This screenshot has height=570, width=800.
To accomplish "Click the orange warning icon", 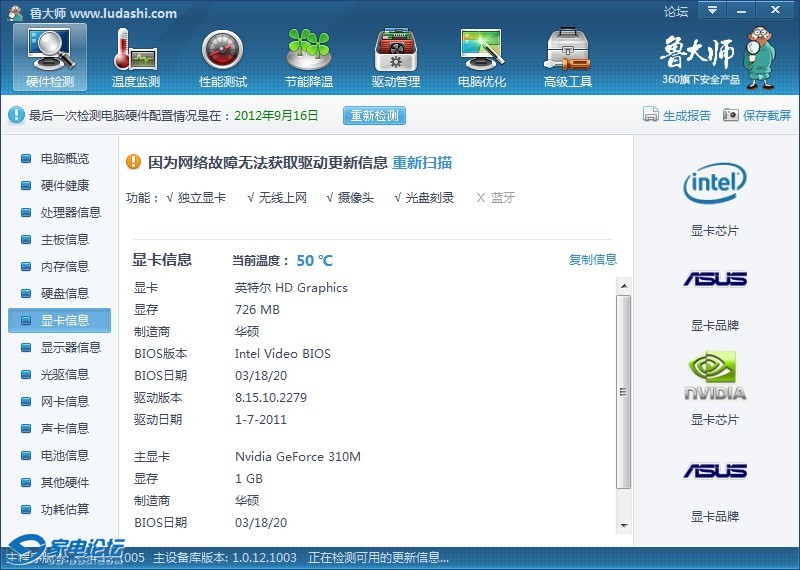I will coord(133,162).
